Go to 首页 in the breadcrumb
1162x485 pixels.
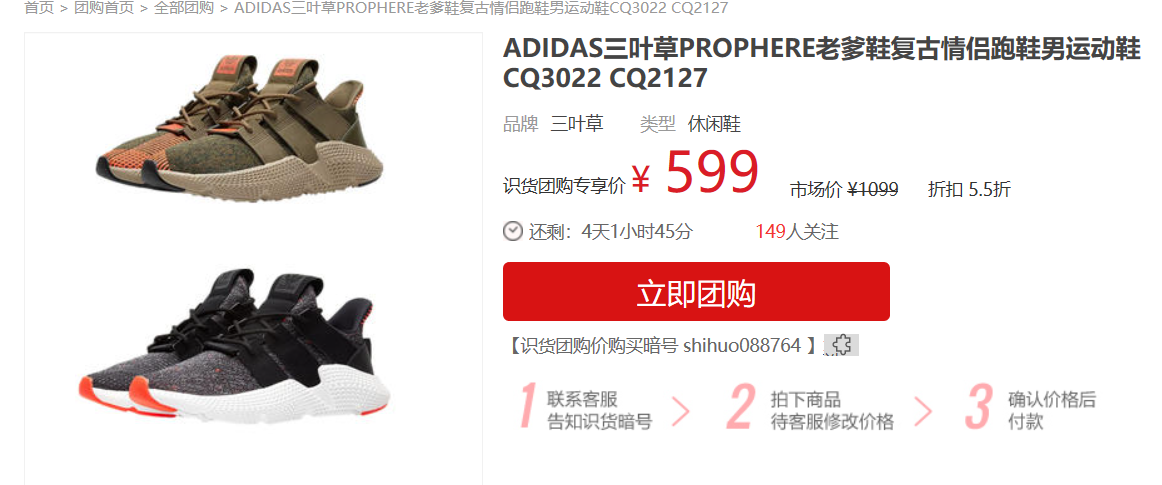(x=39, y=8)
